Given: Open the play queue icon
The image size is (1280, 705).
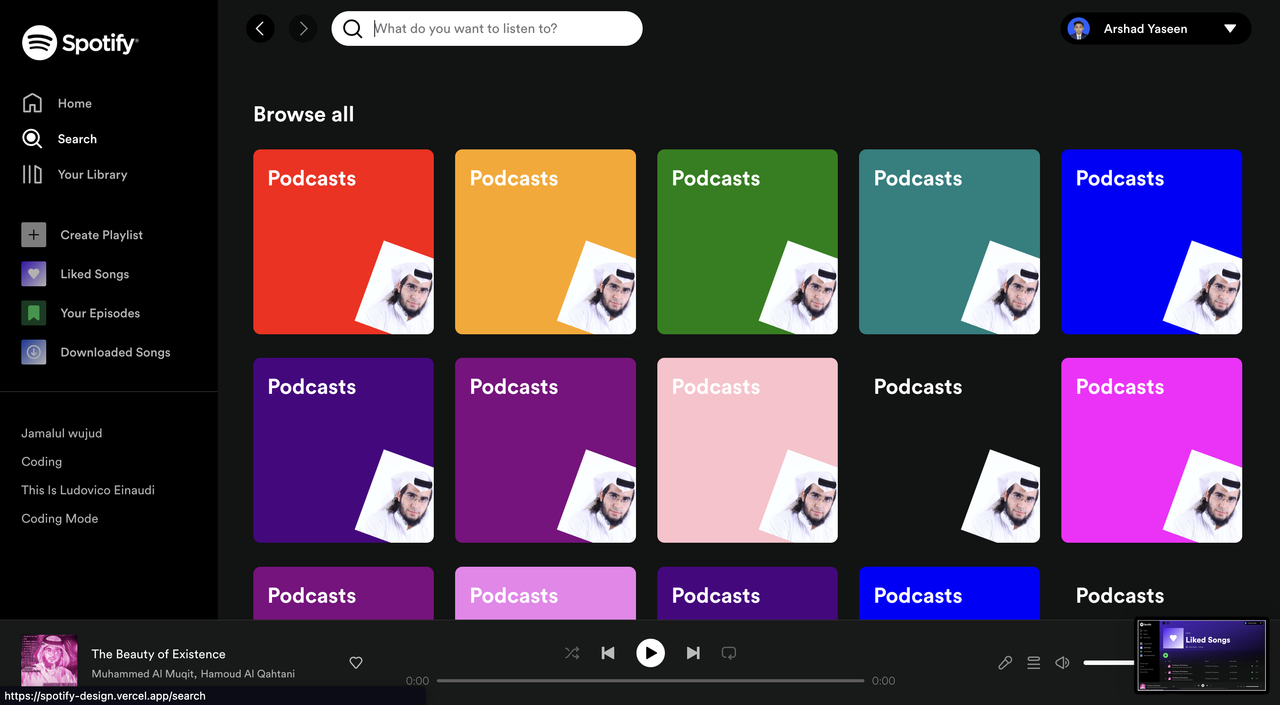Looking at the screenshot, I should click(1034, 662).
